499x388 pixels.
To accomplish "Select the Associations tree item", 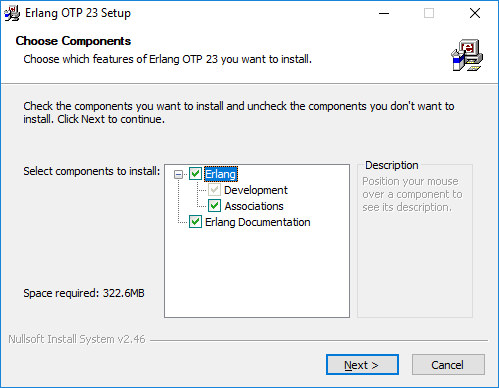I will coord(254,206).
